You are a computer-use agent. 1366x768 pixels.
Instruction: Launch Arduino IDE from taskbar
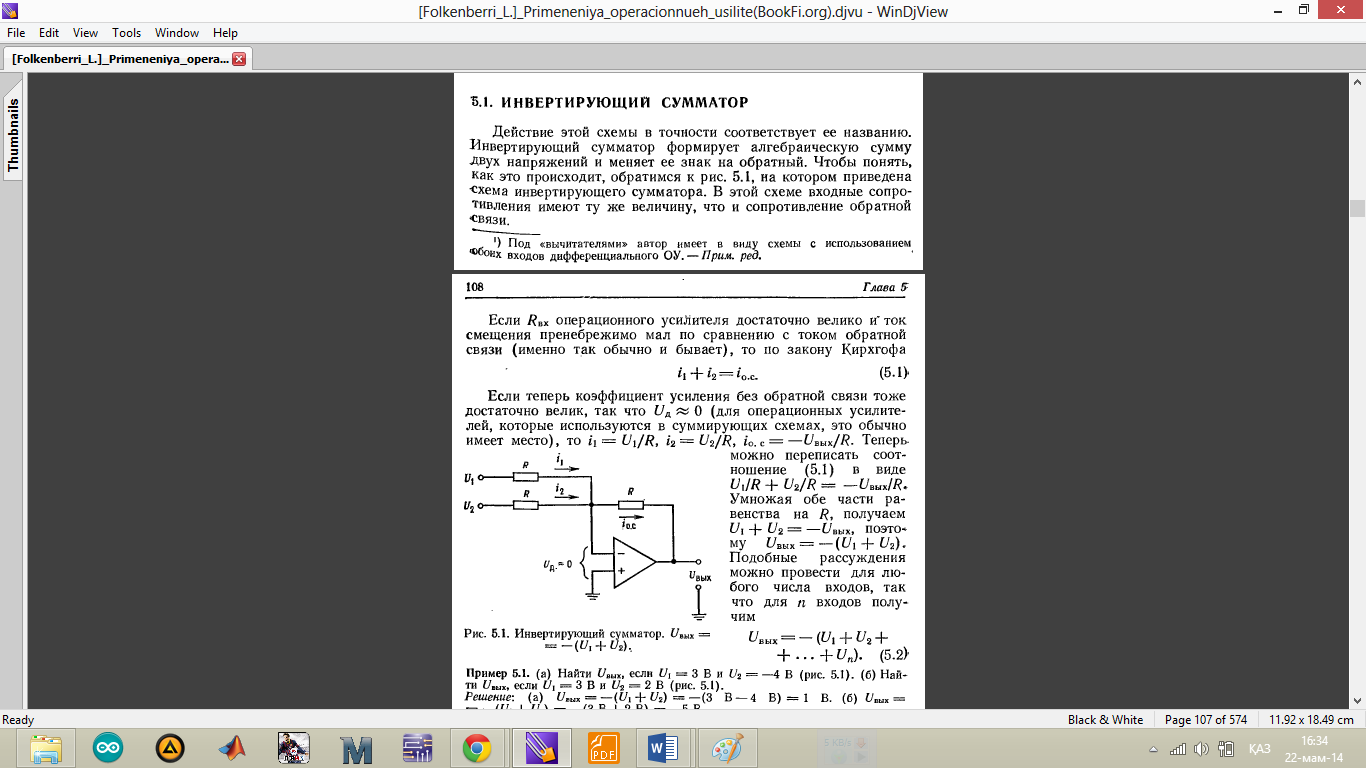pos(108,748)
